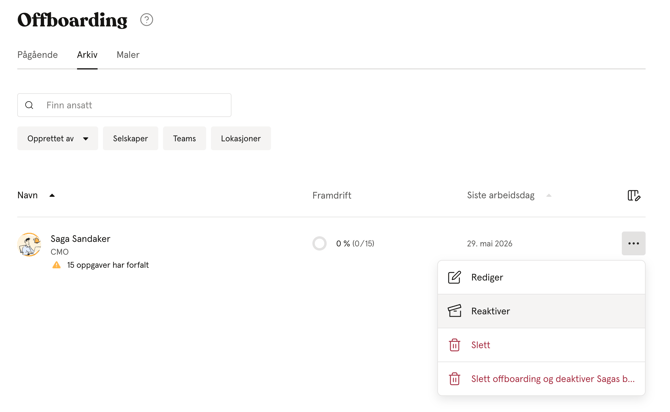
Task: Click the search magnifier icon
Action: click(29, 105)
